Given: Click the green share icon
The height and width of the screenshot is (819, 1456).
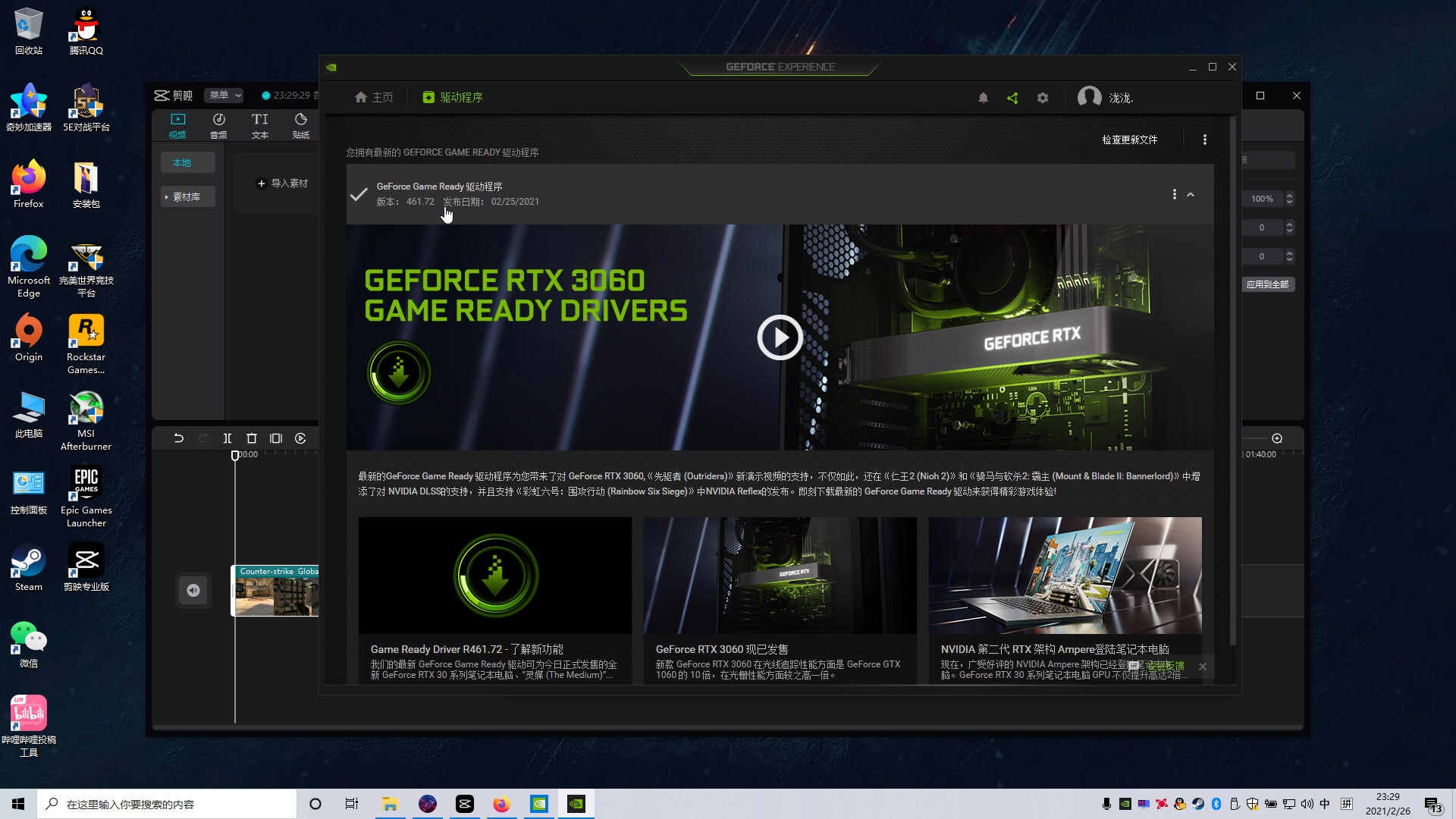Looking at the screenshot, I should (1012, 98).
